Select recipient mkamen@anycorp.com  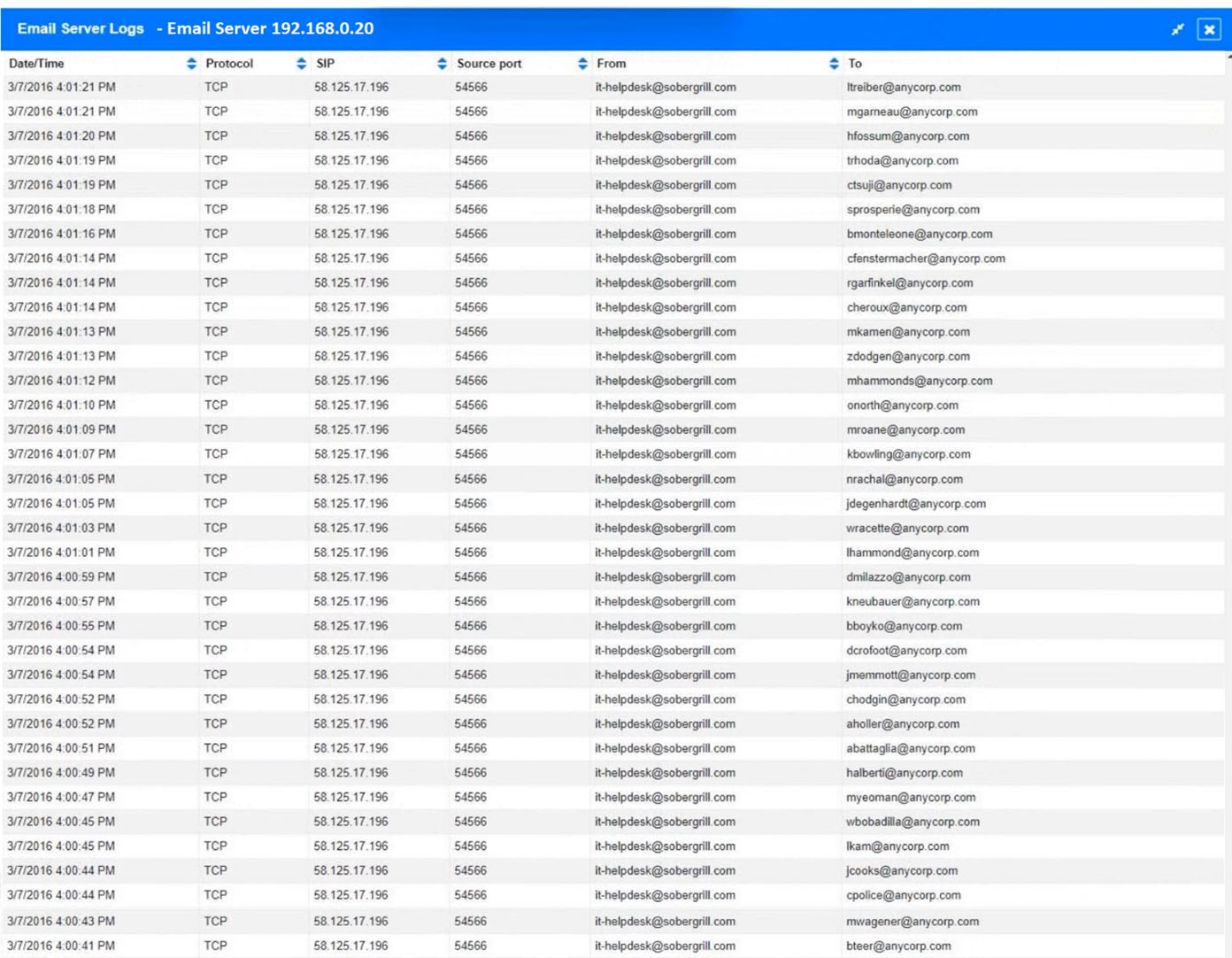point(908,332)
